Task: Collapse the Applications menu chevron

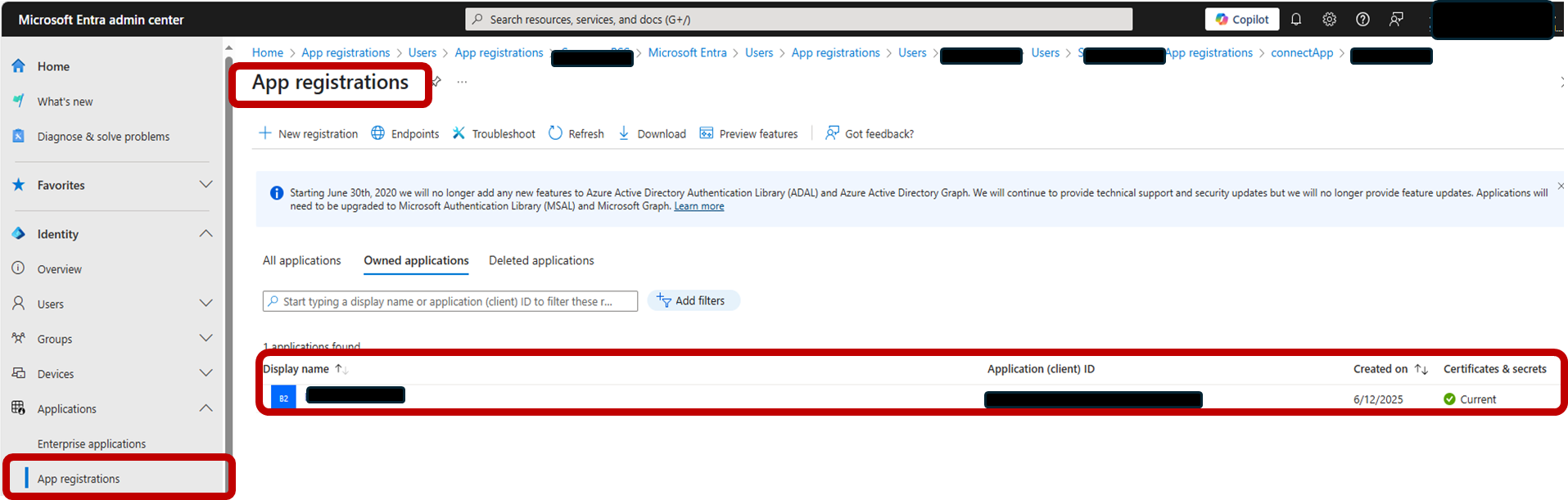Action: click(x=206, y=408)
